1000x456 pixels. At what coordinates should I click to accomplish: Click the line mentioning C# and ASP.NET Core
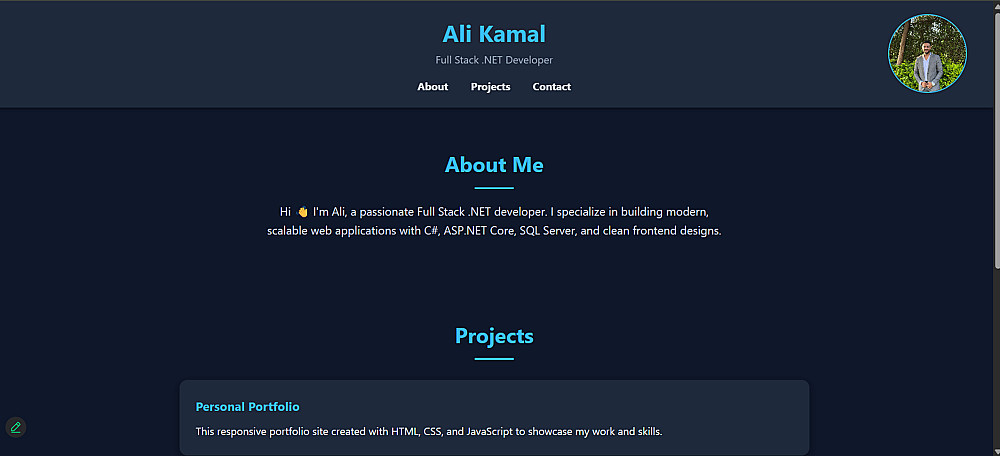pyautogui.click(x=494, y=231)
